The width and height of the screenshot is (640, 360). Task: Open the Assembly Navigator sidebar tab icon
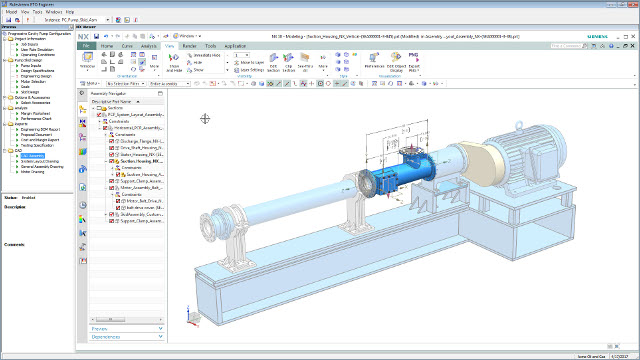83,109
